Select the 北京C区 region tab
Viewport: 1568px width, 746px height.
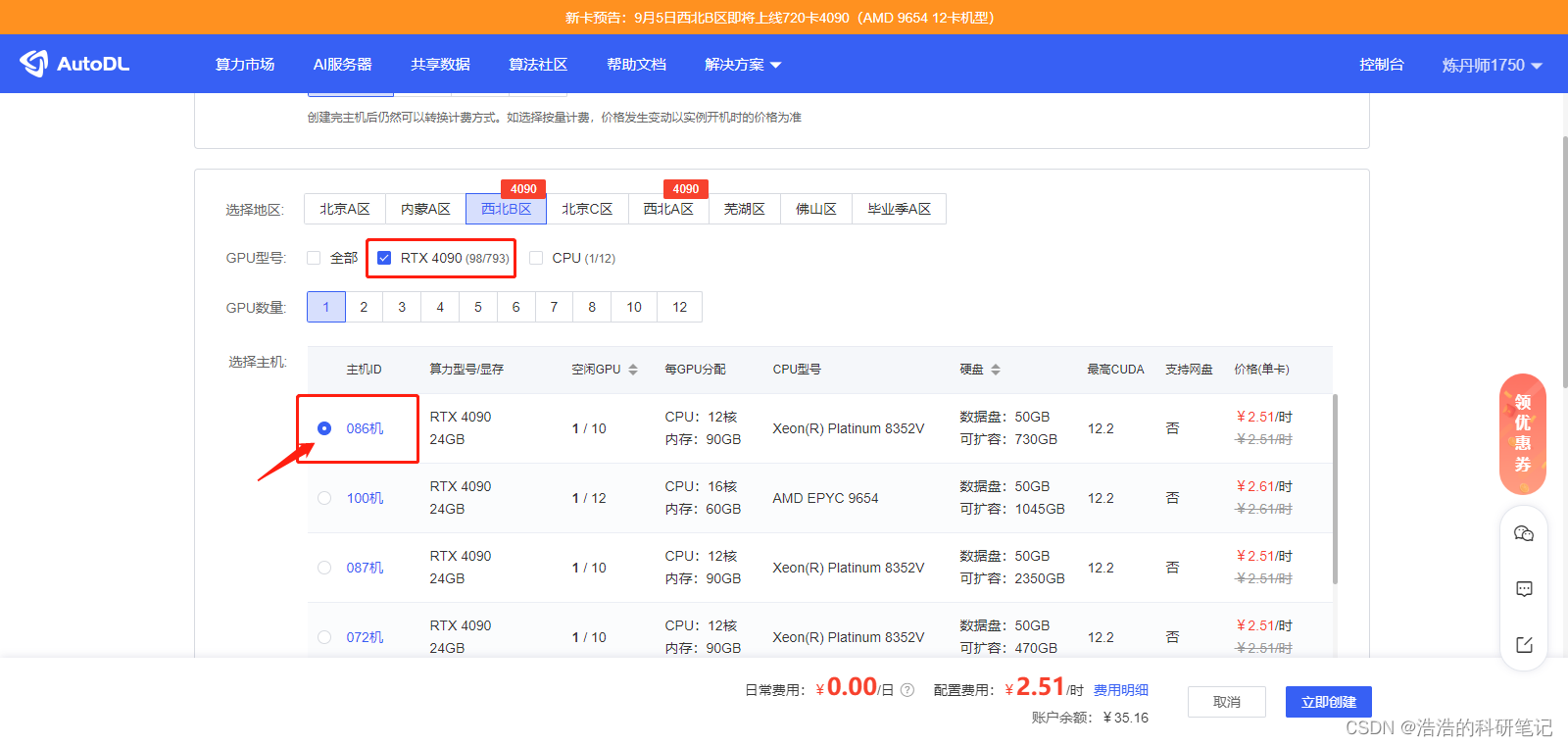click(587, 209)
